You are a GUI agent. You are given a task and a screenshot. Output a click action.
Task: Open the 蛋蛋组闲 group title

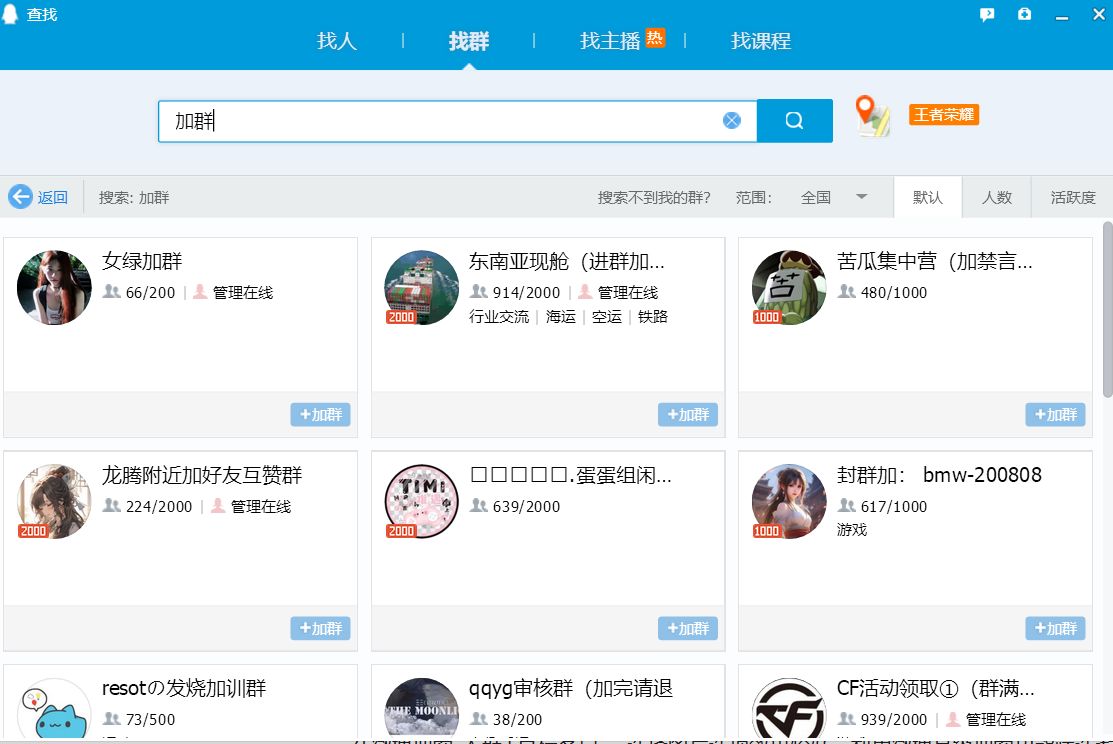[571, 475]
